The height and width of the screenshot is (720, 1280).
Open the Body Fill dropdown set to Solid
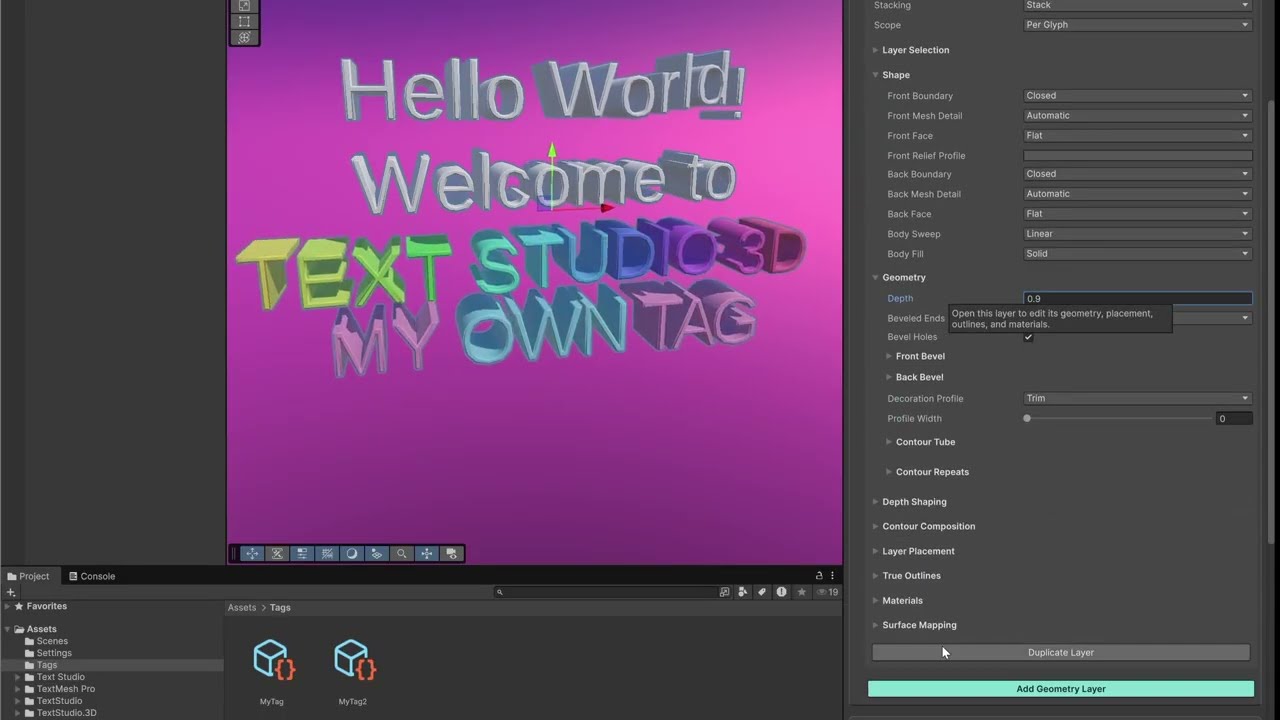1137,254
